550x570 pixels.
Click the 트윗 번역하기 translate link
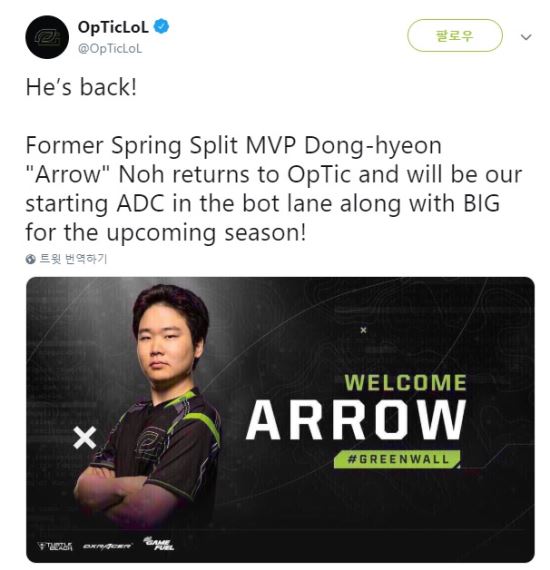(x=73, y=259)
